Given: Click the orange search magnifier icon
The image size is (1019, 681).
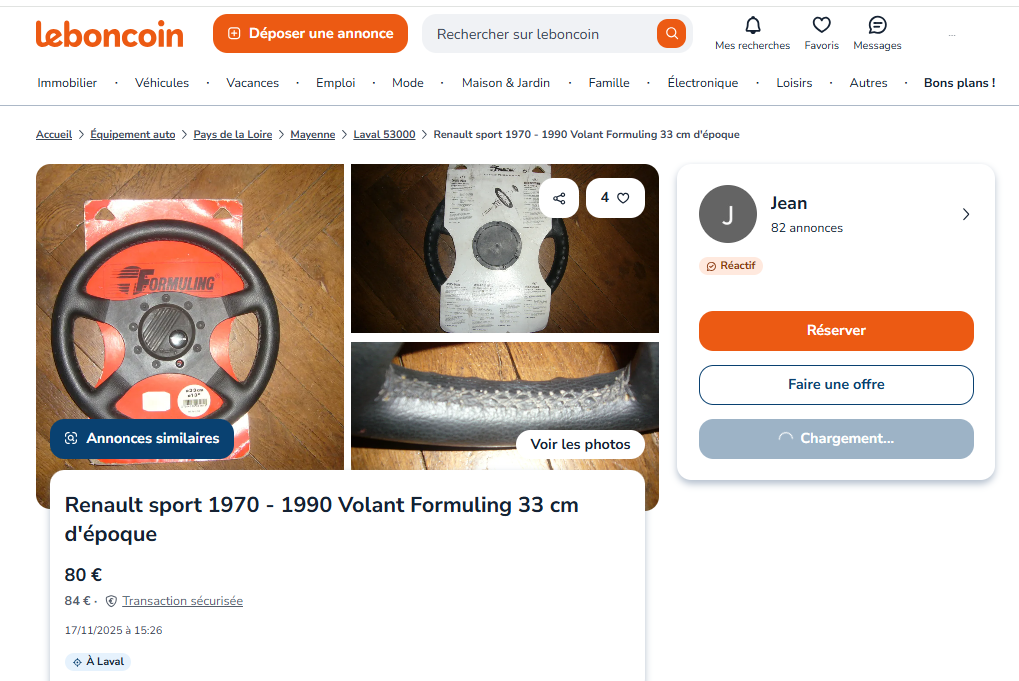Looking at the screenshot, I should click(x=671, y=33).
